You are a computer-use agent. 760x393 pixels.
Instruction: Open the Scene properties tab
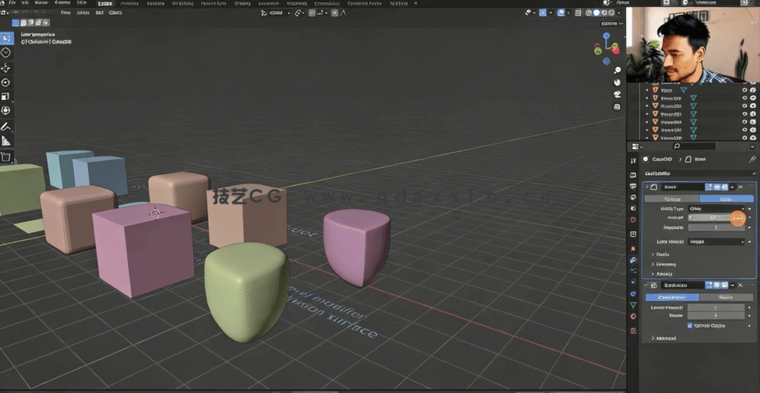(x=633, y=208)
